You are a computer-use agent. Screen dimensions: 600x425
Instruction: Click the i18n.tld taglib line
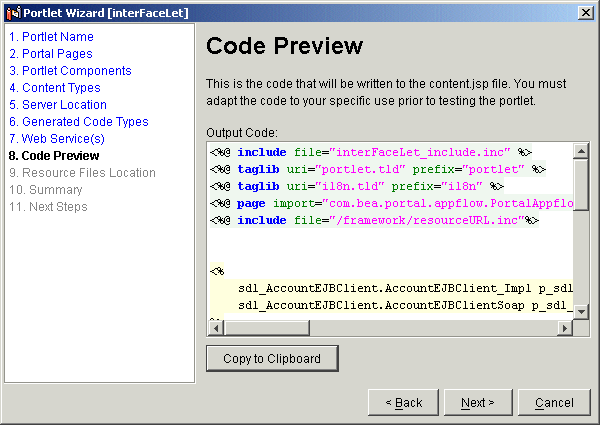click(x=357, y=186)
